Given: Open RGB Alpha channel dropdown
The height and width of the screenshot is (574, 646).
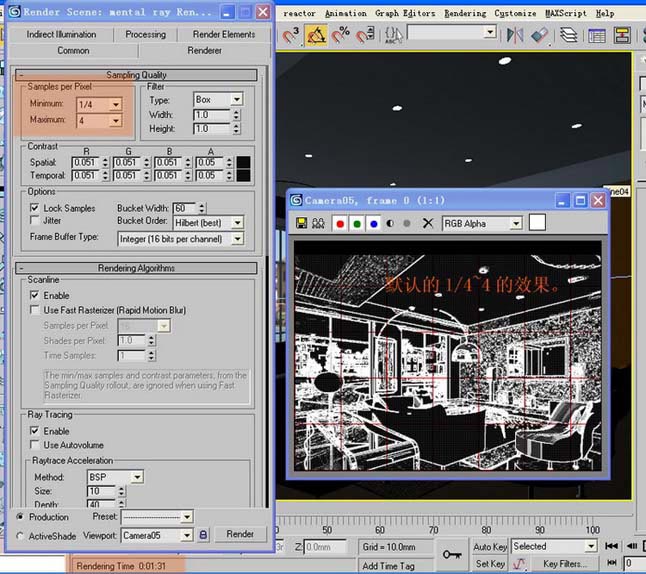Looking at the screenshot, I should [x=516, y=223].
